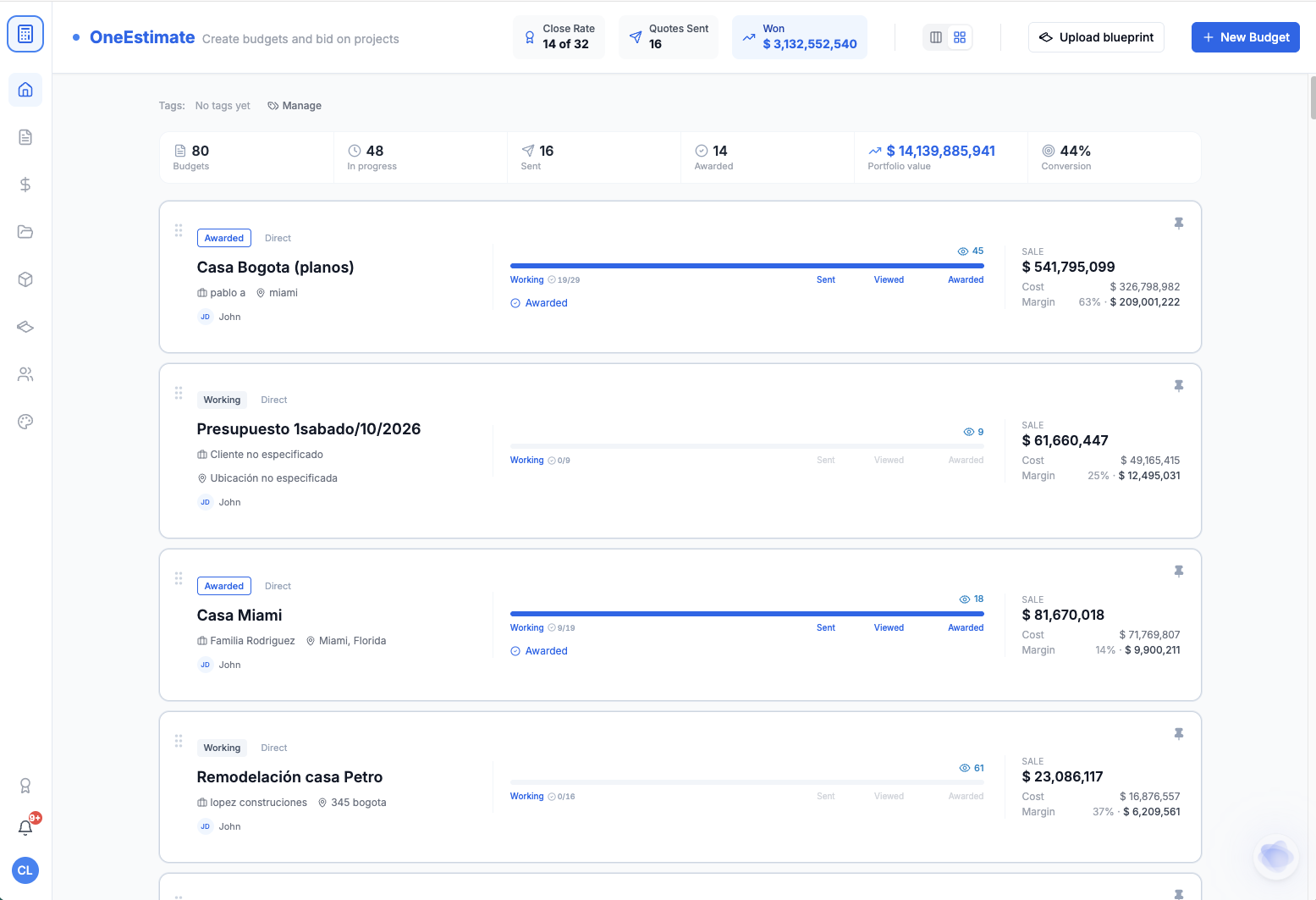
Task: Open the blueprint layers sidebar icon
Action: (x=25, y=327)
